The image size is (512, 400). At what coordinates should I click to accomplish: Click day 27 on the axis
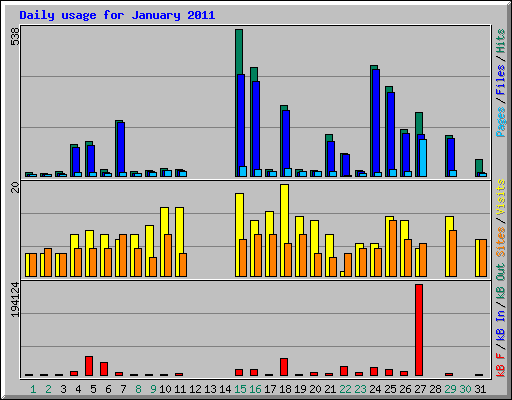(x=420, y=389)
